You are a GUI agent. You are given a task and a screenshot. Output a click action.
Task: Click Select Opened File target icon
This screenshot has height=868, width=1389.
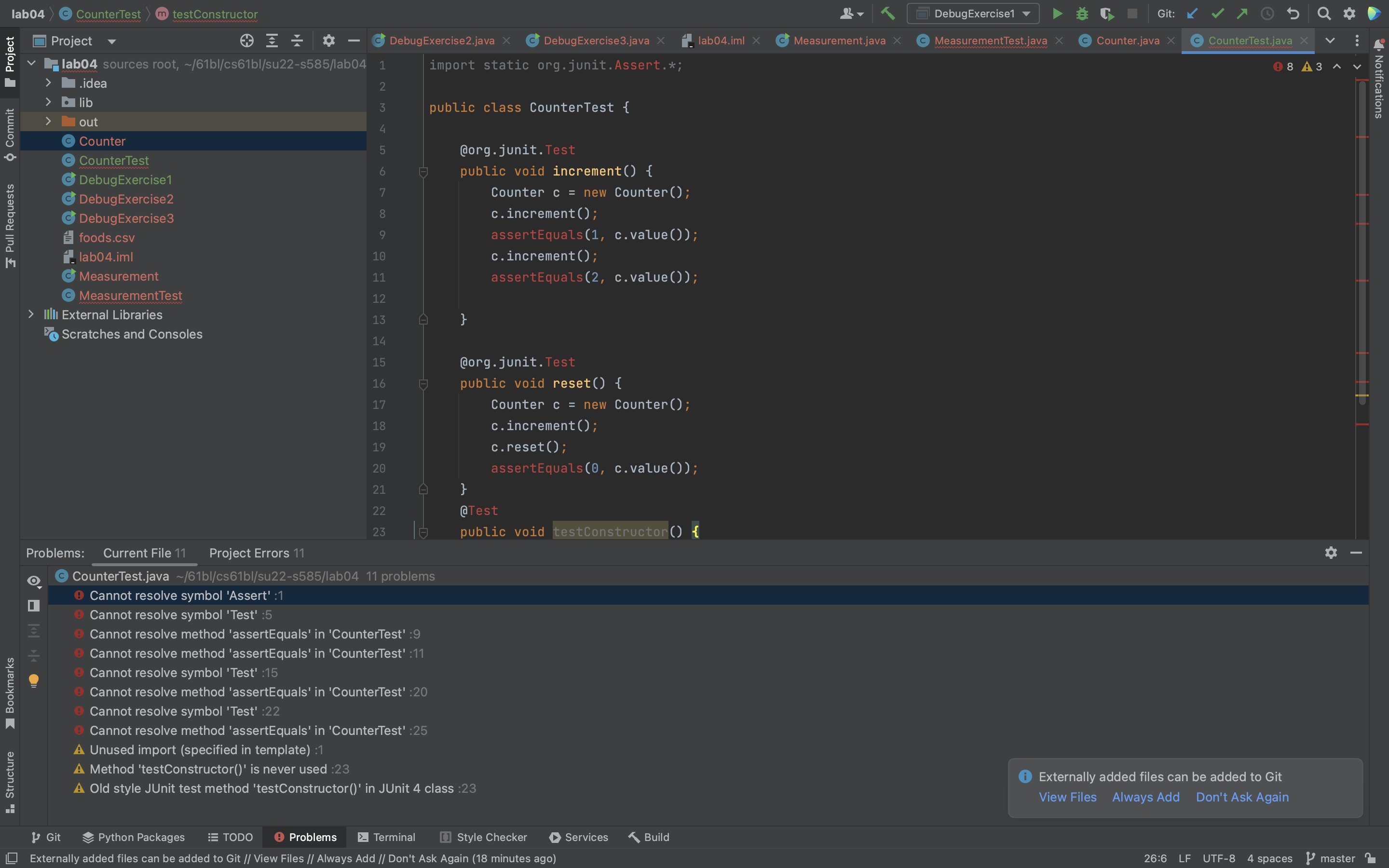pyautogui.click(x=247, y=41)
